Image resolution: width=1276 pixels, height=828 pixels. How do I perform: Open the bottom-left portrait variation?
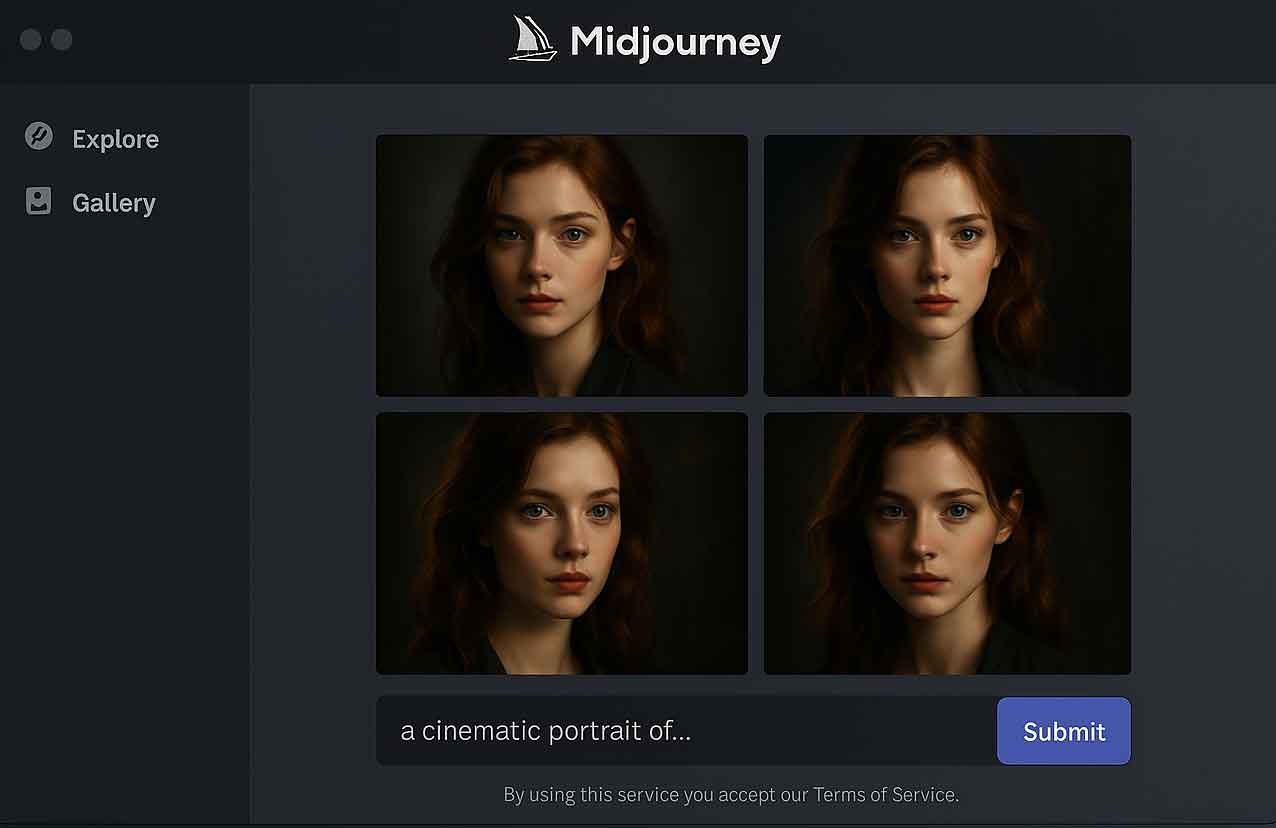click(561, 542)
